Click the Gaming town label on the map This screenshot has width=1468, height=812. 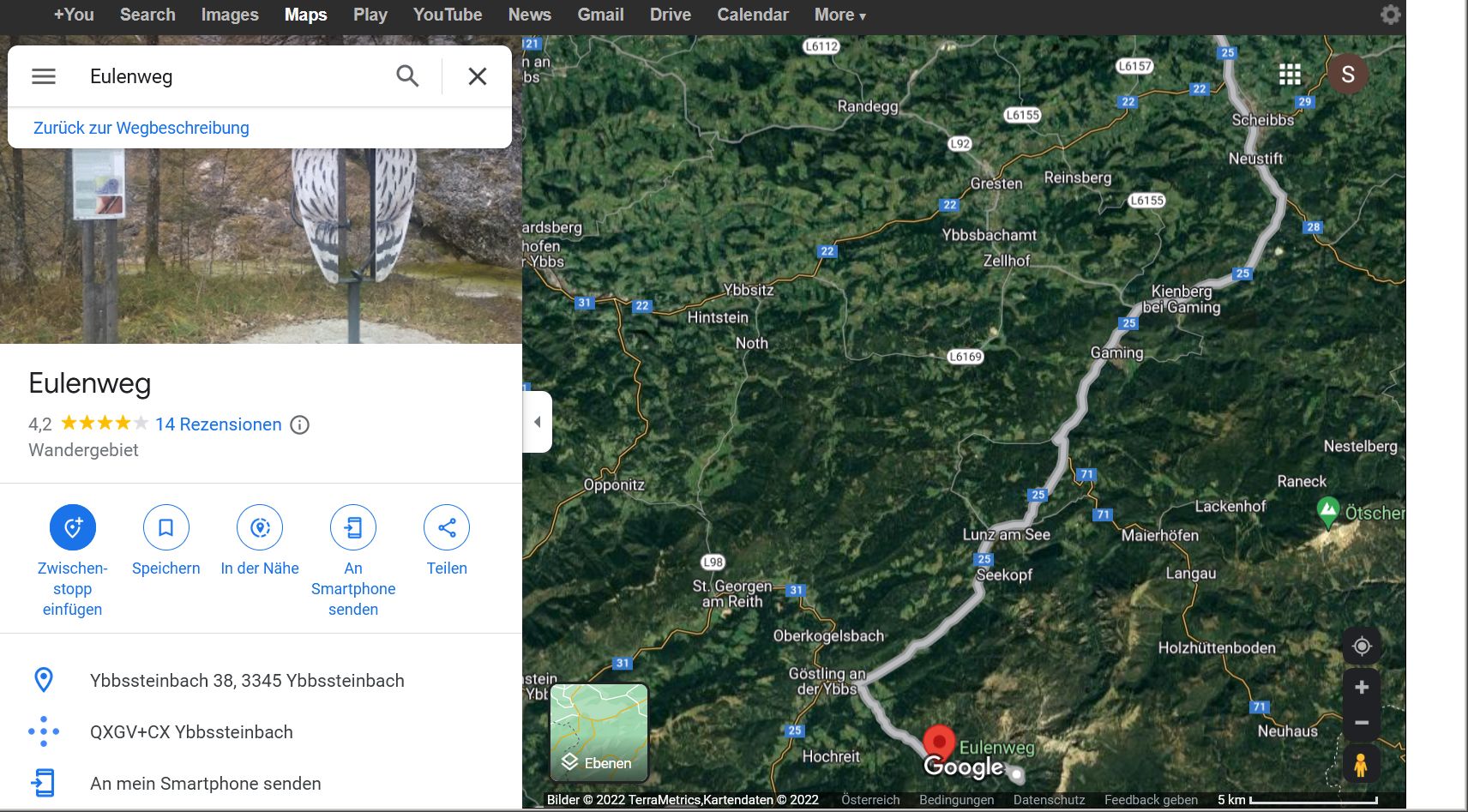(x=1117, y=352)
